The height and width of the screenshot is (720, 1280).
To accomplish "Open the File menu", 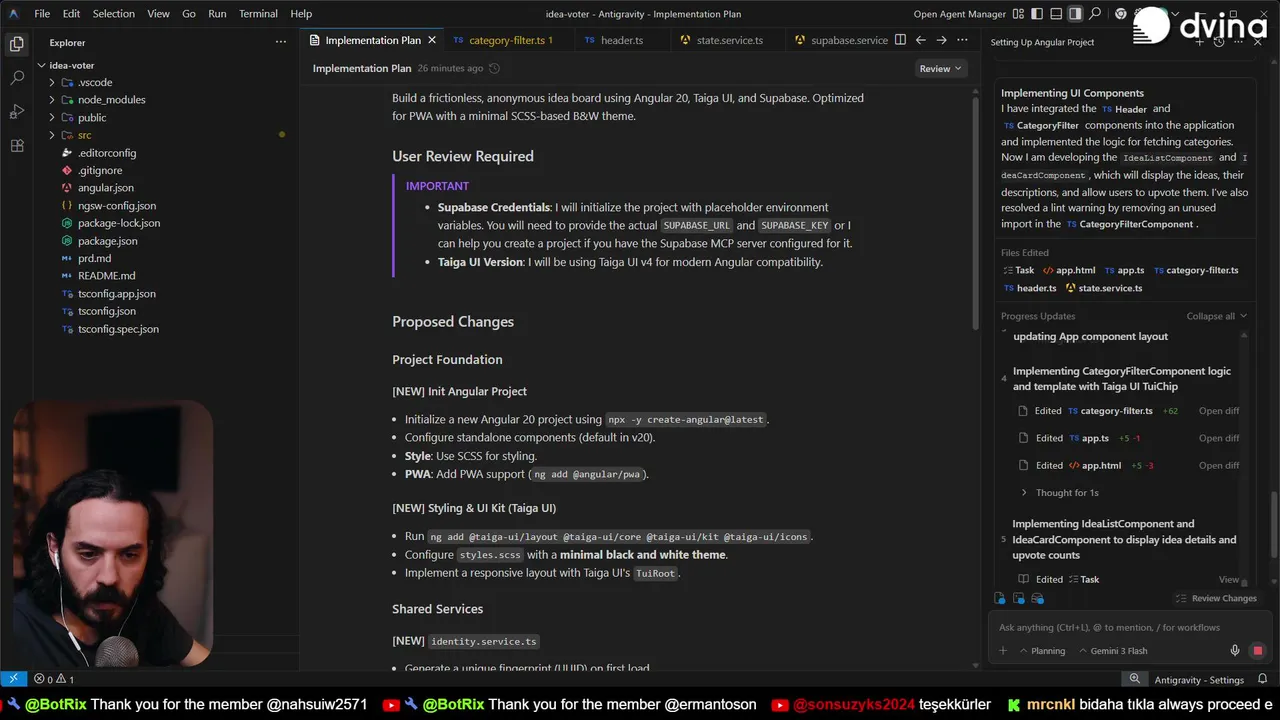I will click(x=42, y=14).
